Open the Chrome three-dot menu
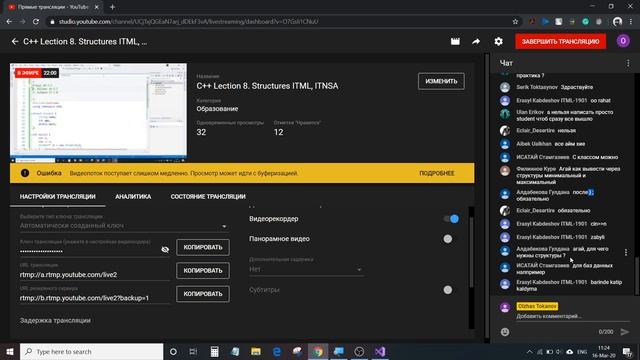Viewport: 640px width, 360px height. [x=631, y=22]
